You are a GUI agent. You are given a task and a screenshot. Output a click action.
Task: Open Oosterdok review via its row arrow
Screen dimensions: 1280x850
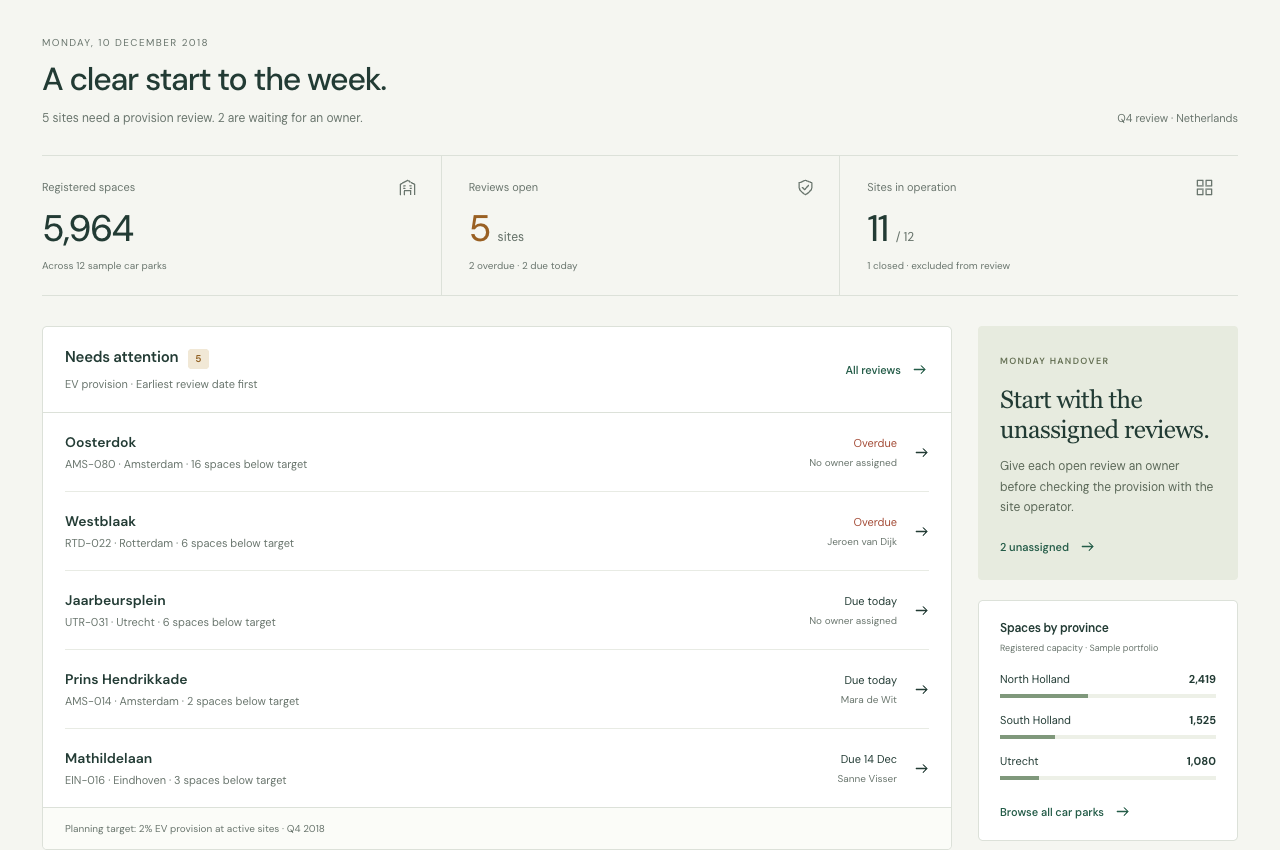tap(922, 452)
